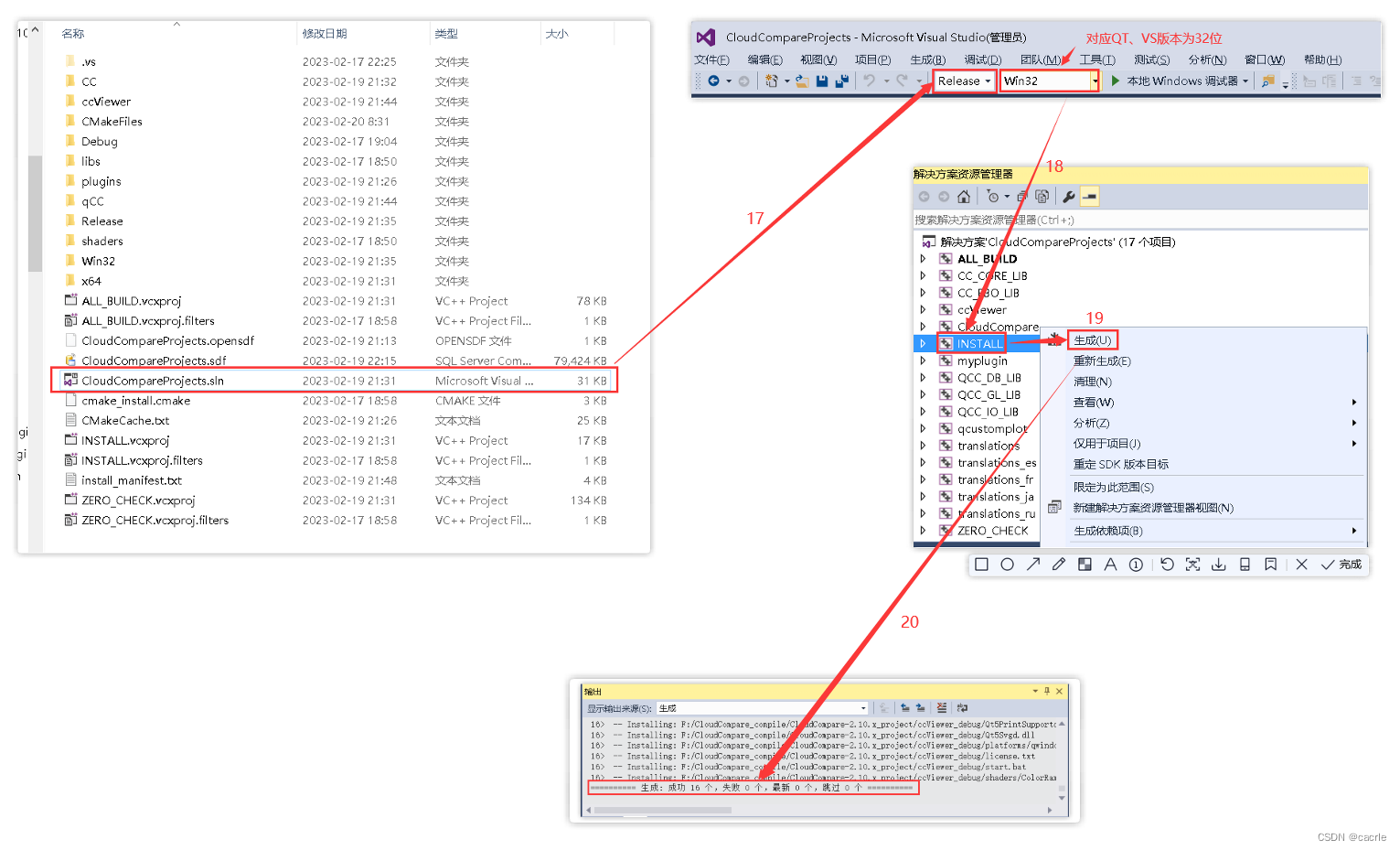Click the download save icon in screenshot toolbar
This screenshot has width=1400, height=850.
[1219, 565]
